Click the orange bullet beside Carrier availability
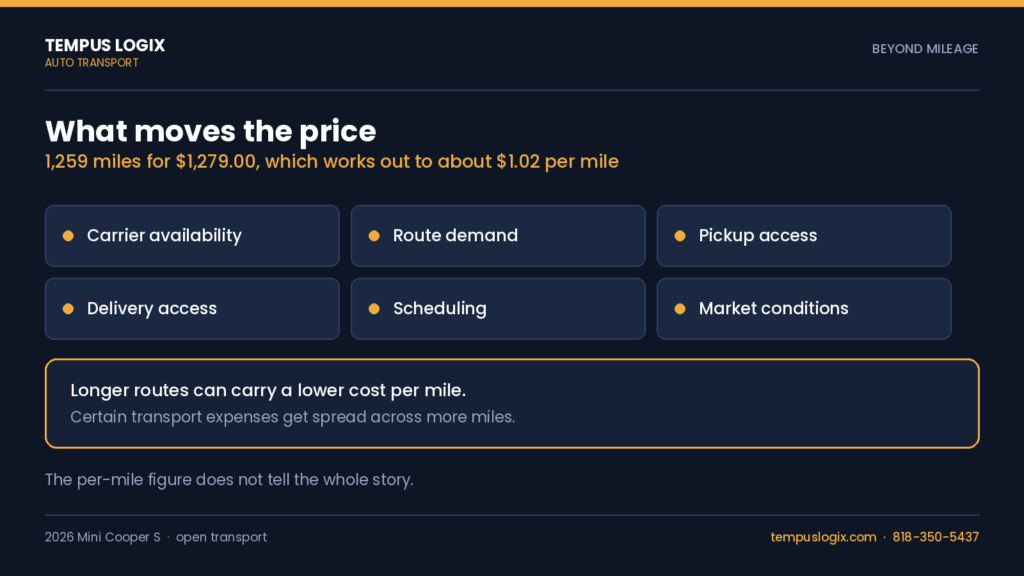The image size is (1024, 576). point(68,236)
